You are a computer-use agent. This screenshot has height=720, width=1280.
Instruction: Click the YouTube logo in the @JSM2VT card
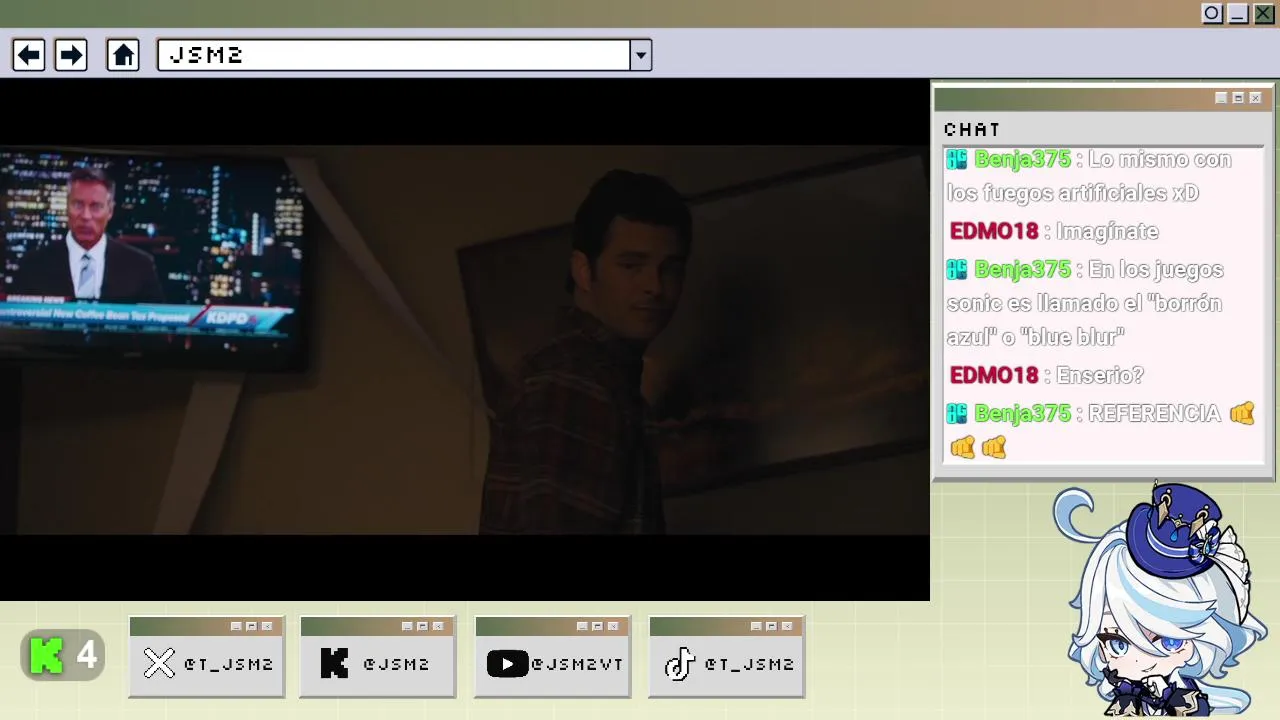click(x=507, y=663)
